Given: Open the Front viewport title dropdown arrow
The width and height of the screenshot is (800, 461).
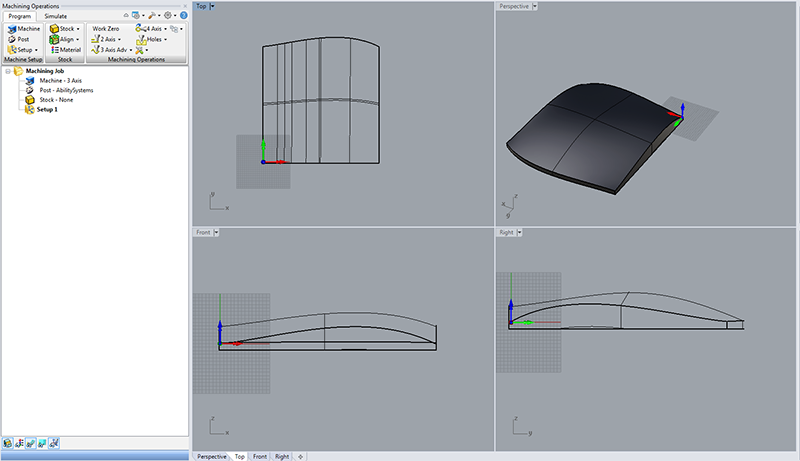Looking at the screenshot, I should (216, 232).
